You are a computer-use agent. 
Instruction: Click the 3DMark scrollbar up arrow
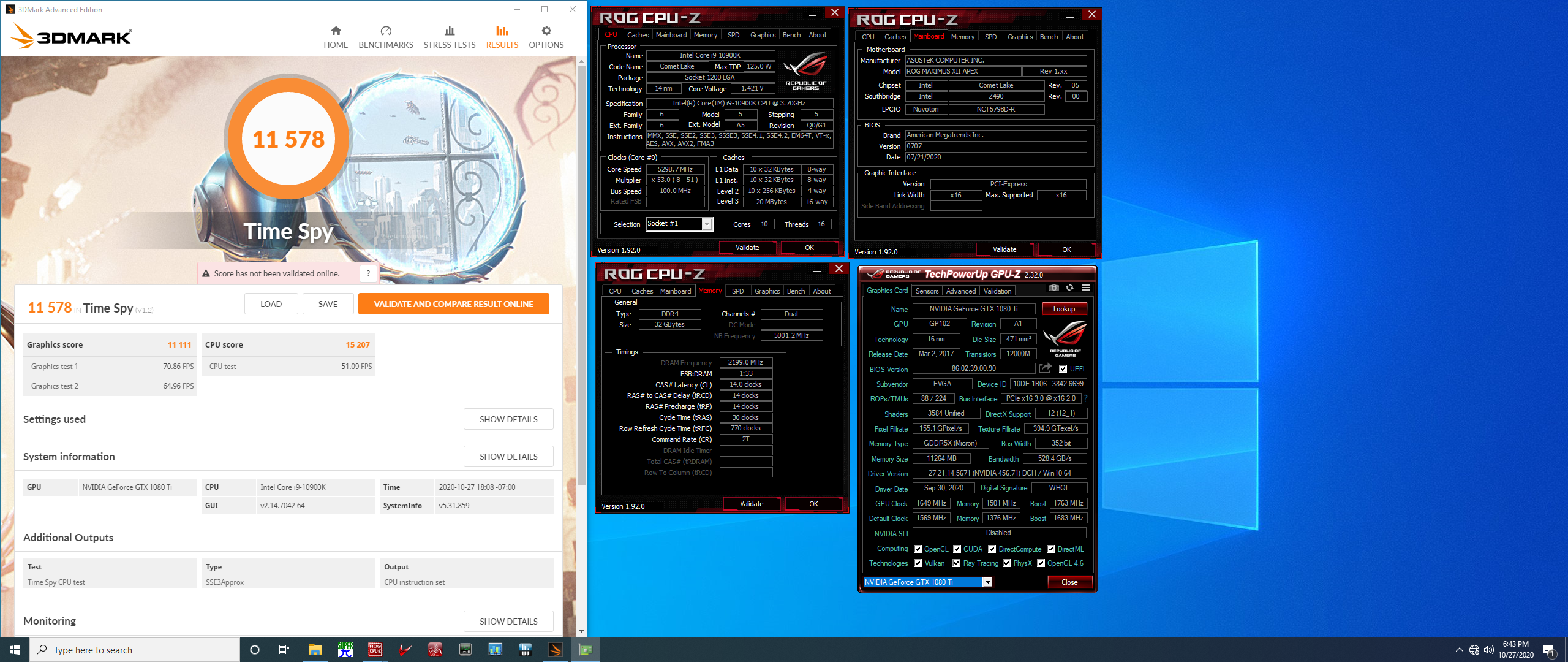pos(581,61)
